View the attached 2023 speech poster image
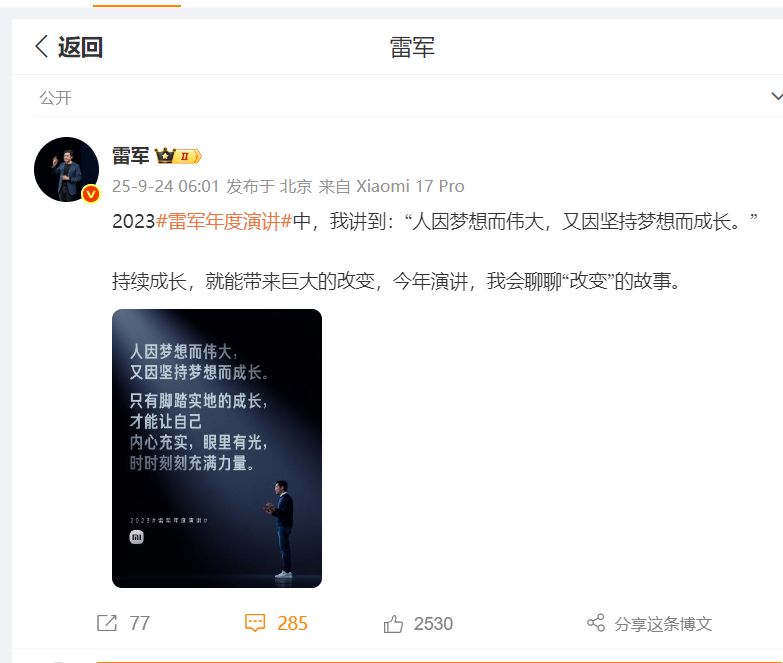 [x=217, y=448]
